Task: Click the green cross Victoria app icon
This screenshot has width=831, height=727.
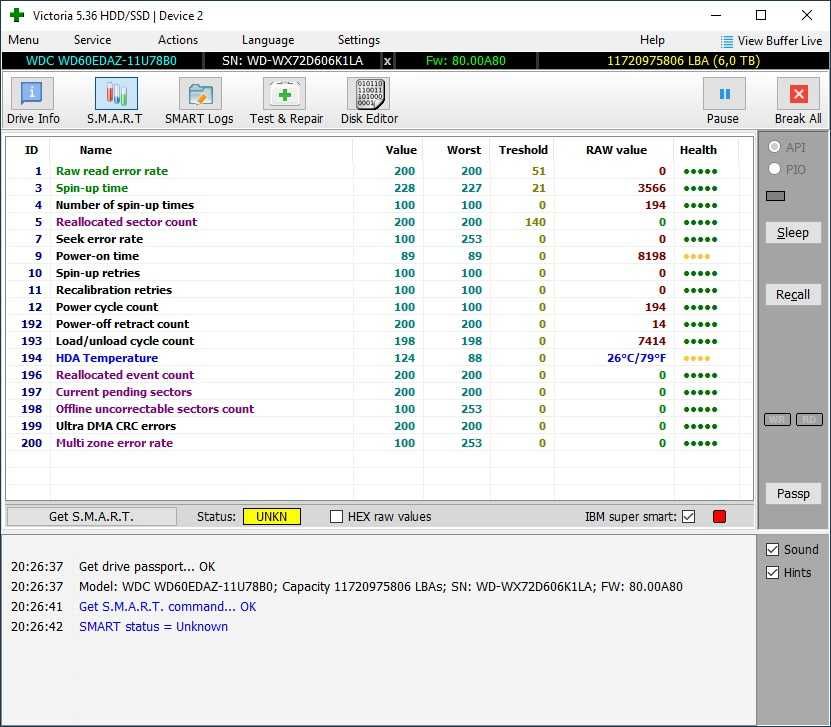Action: click(17, 15)
